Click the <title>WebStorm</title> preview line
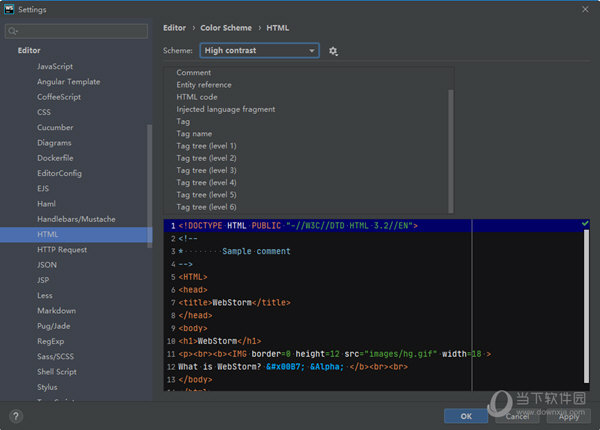This screenshot has height=430, width=600. [x=234, y=303]
